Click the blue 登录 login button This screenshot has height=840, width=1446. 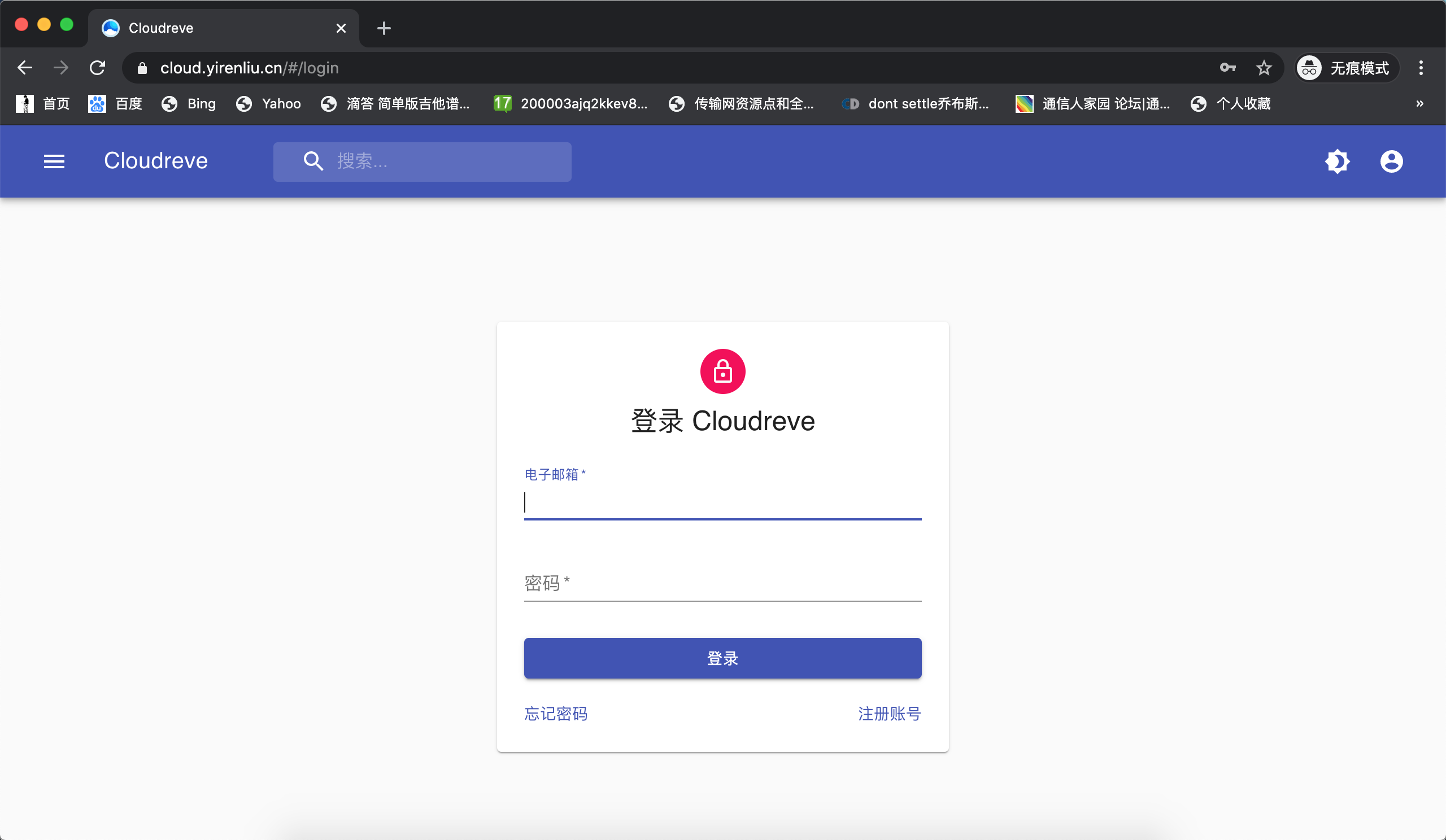[722, 658]
